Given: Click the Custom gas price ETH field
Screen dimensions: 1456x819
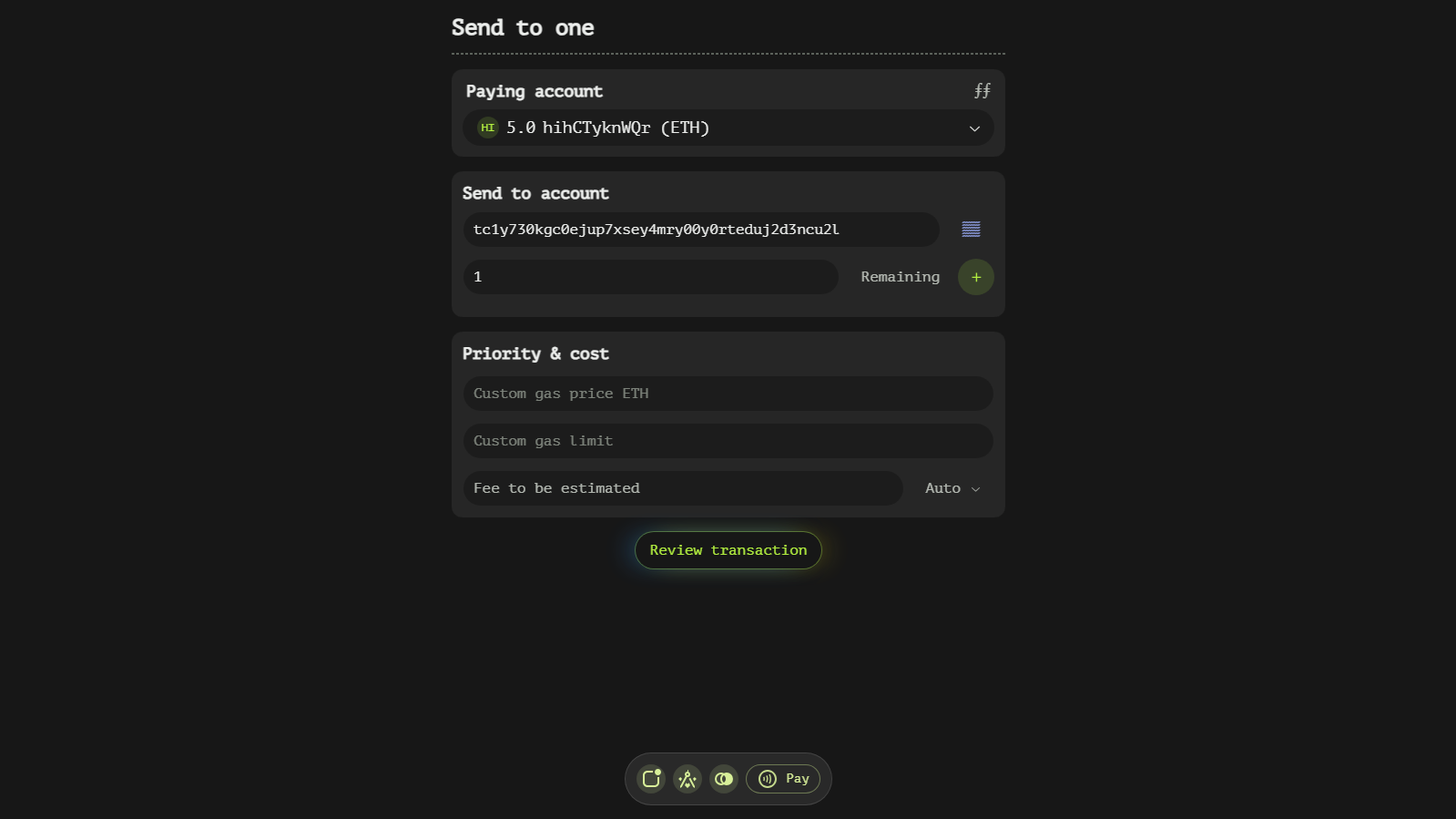Looking at the screenshot, I should click(728, 394).
